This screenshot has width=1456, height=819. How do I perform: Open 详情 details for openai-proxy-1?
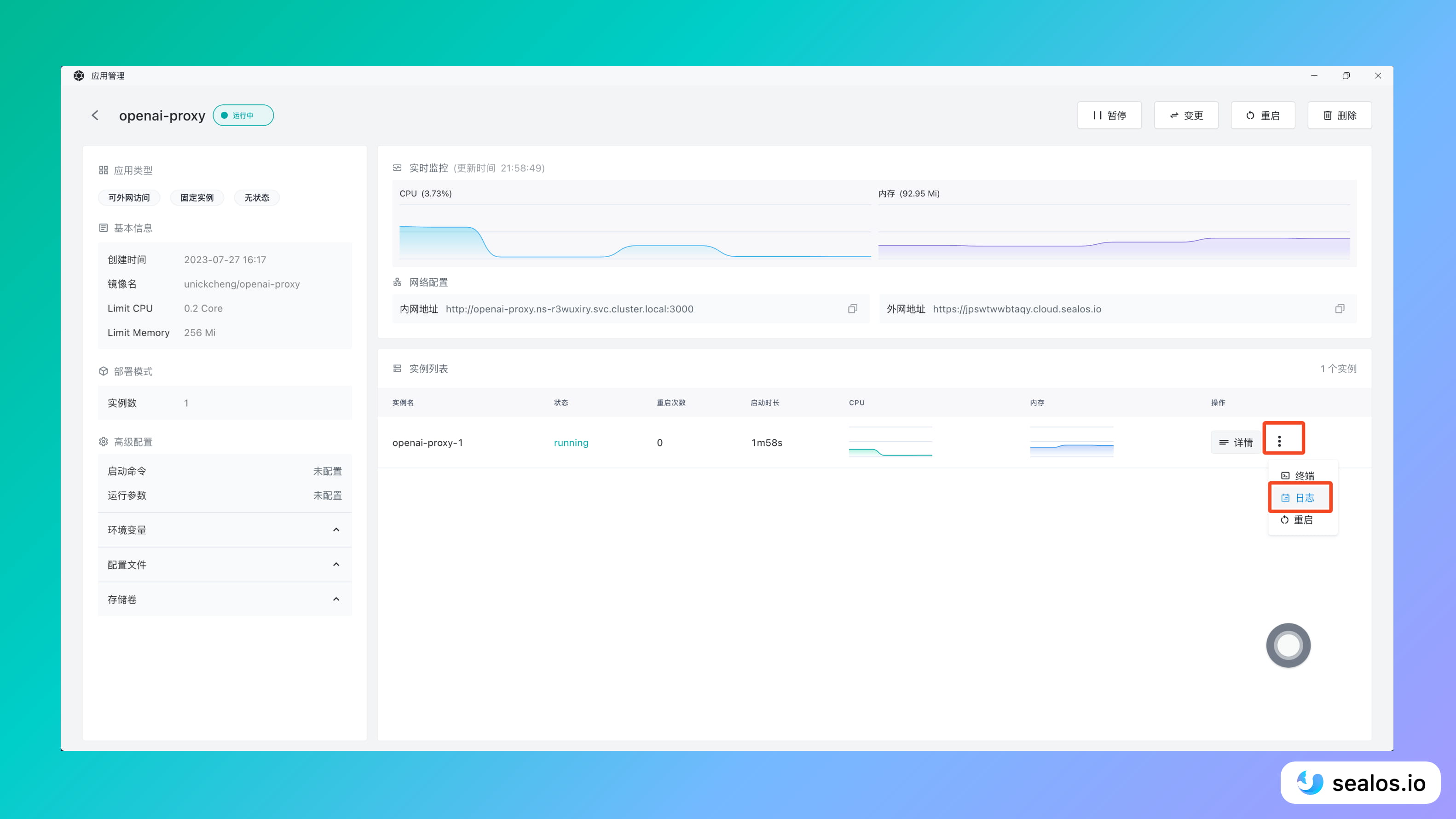point(1236,443)
